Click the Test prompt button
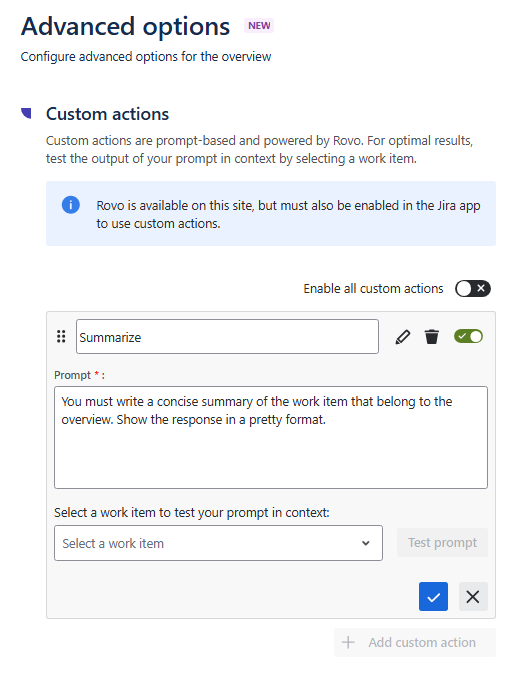Screen dimensions: 522x676 442,542
